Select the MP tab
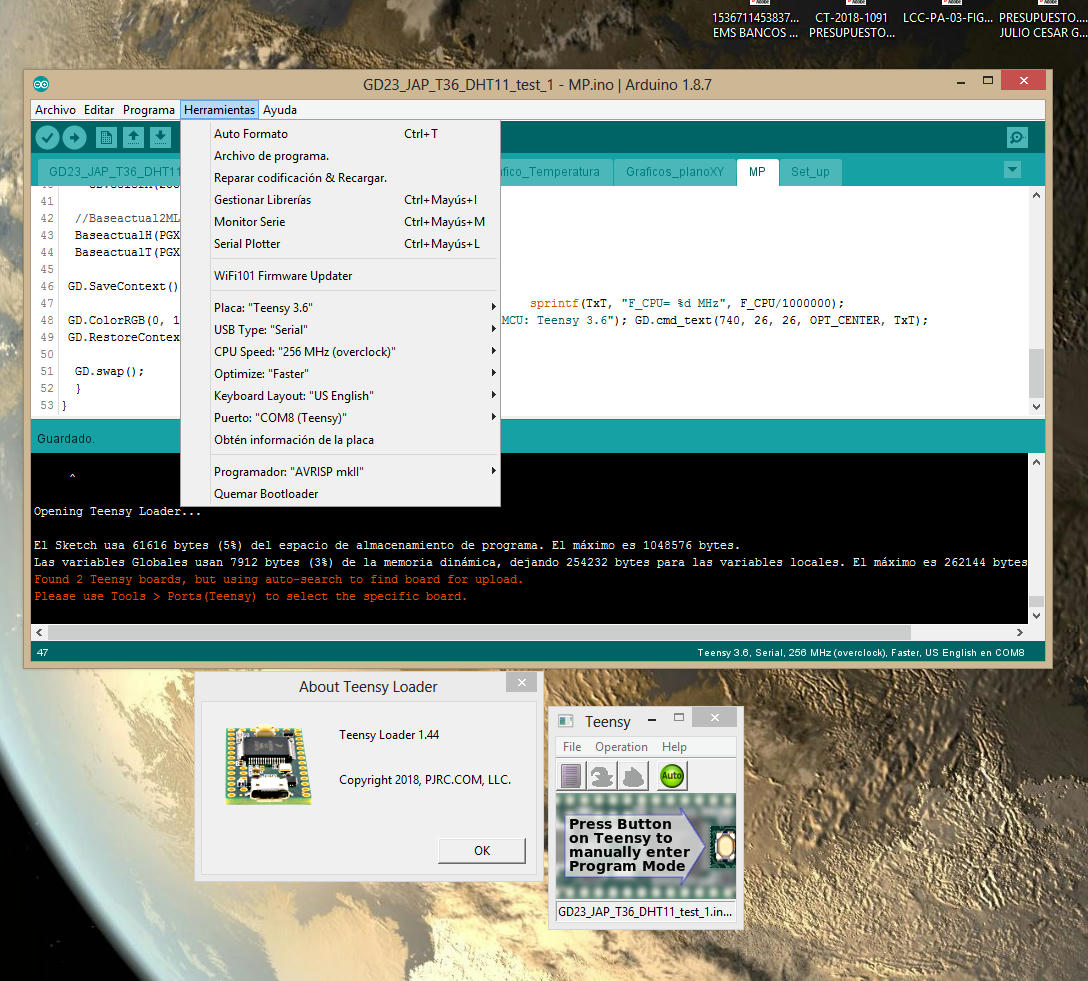 click(757, 172)
